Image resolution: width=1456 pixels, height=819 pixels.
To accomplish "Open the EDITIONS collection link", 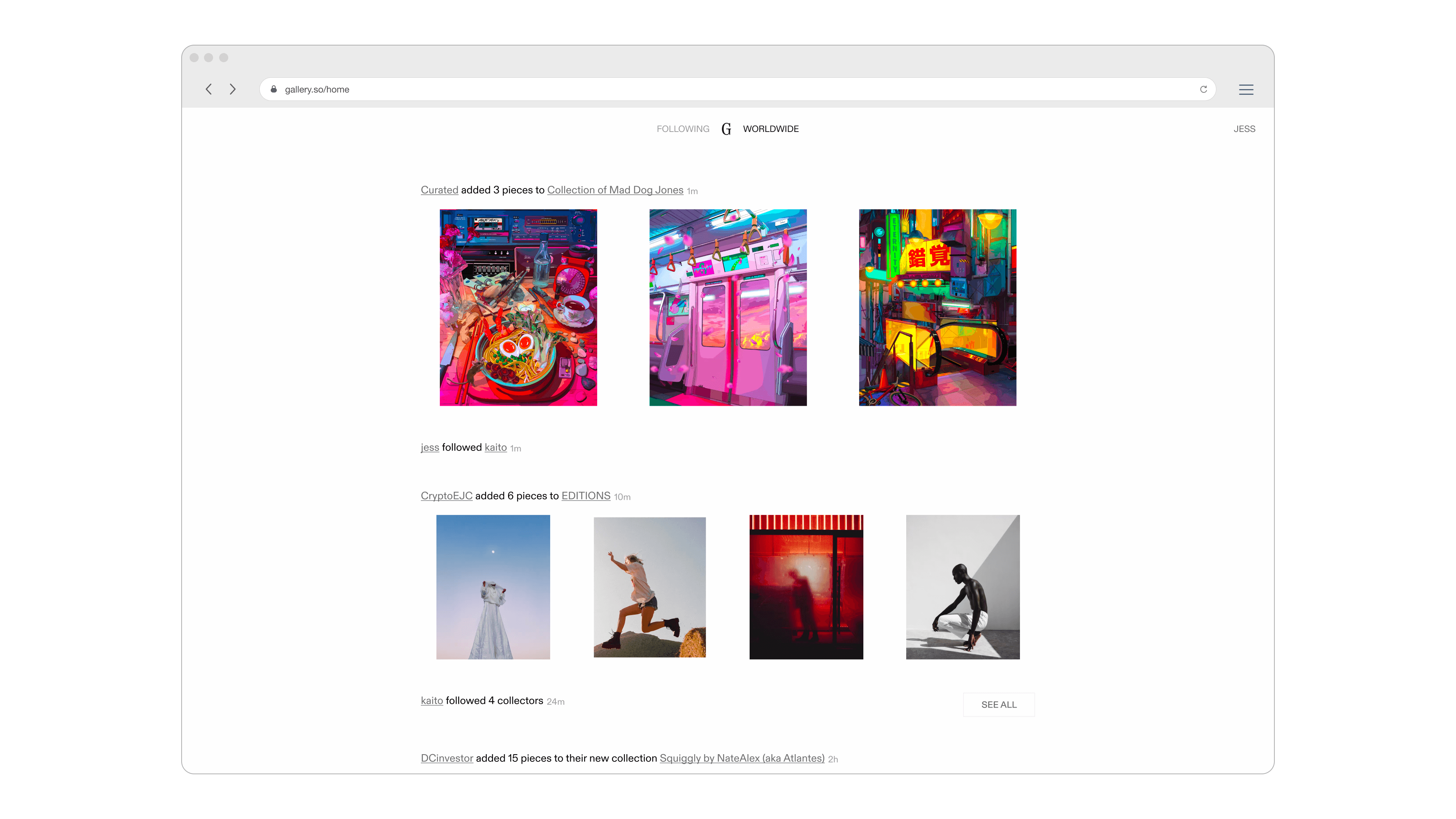I will coord(585,496).
